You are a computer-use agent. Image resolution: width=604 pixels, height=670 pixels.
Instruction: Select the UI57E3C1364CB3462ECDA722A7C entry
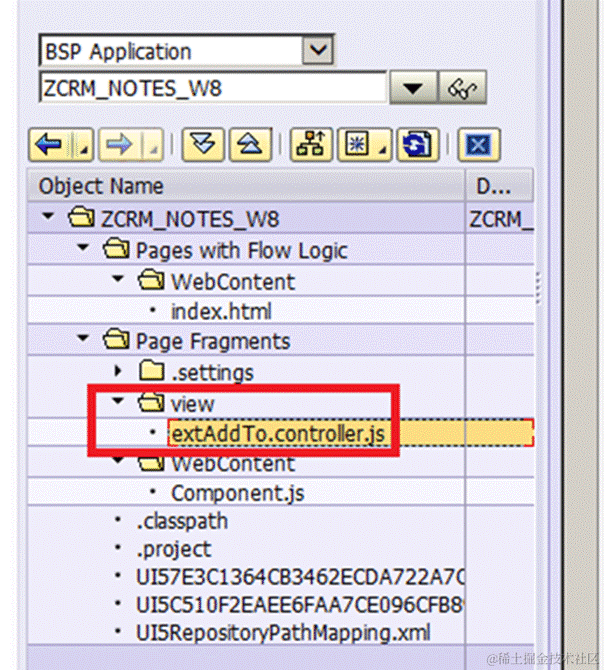pos(300,577)
